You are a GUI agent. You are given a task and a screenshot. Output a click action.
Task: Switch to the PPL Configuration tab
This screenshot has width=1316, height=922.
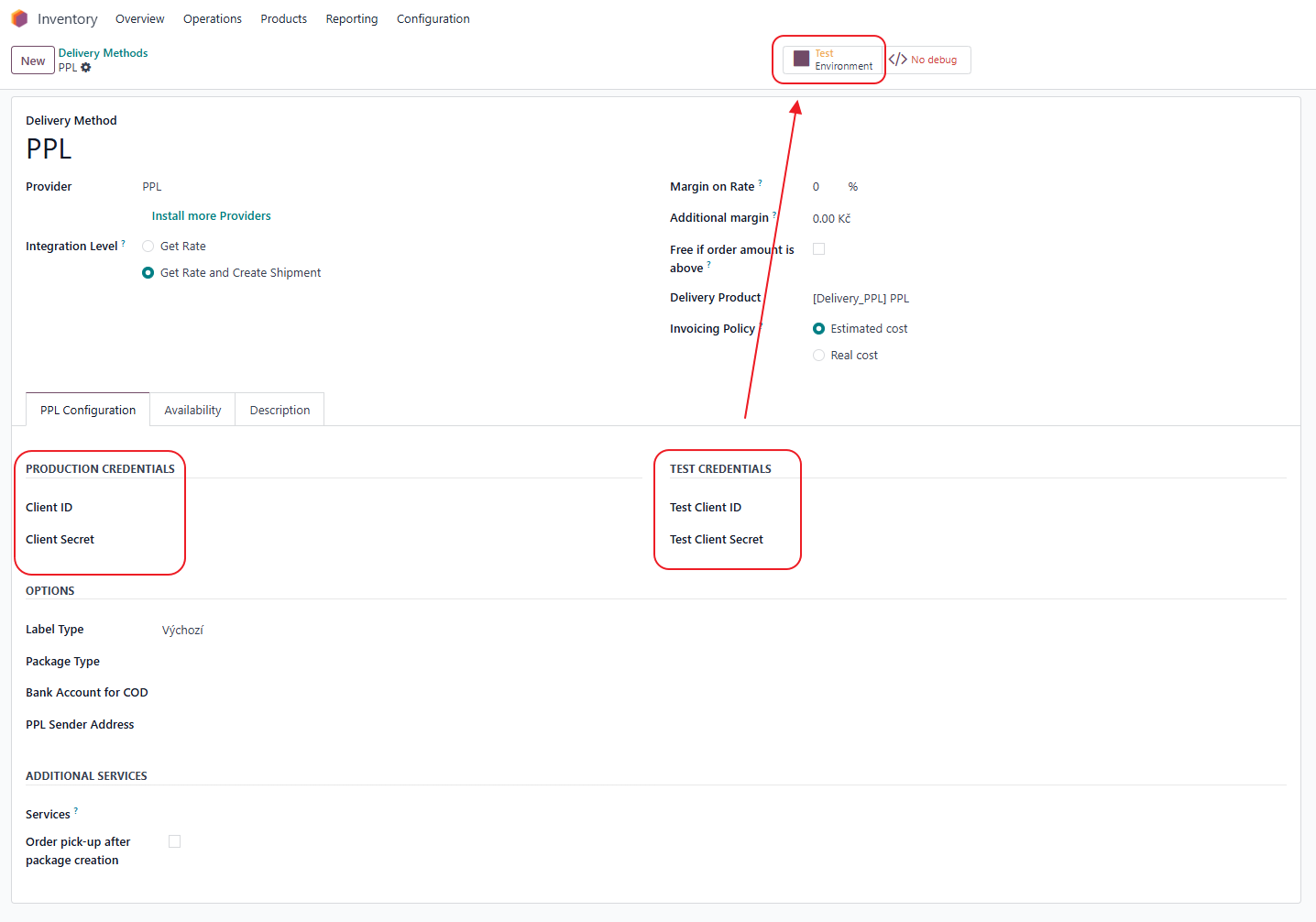click(88, 410)
